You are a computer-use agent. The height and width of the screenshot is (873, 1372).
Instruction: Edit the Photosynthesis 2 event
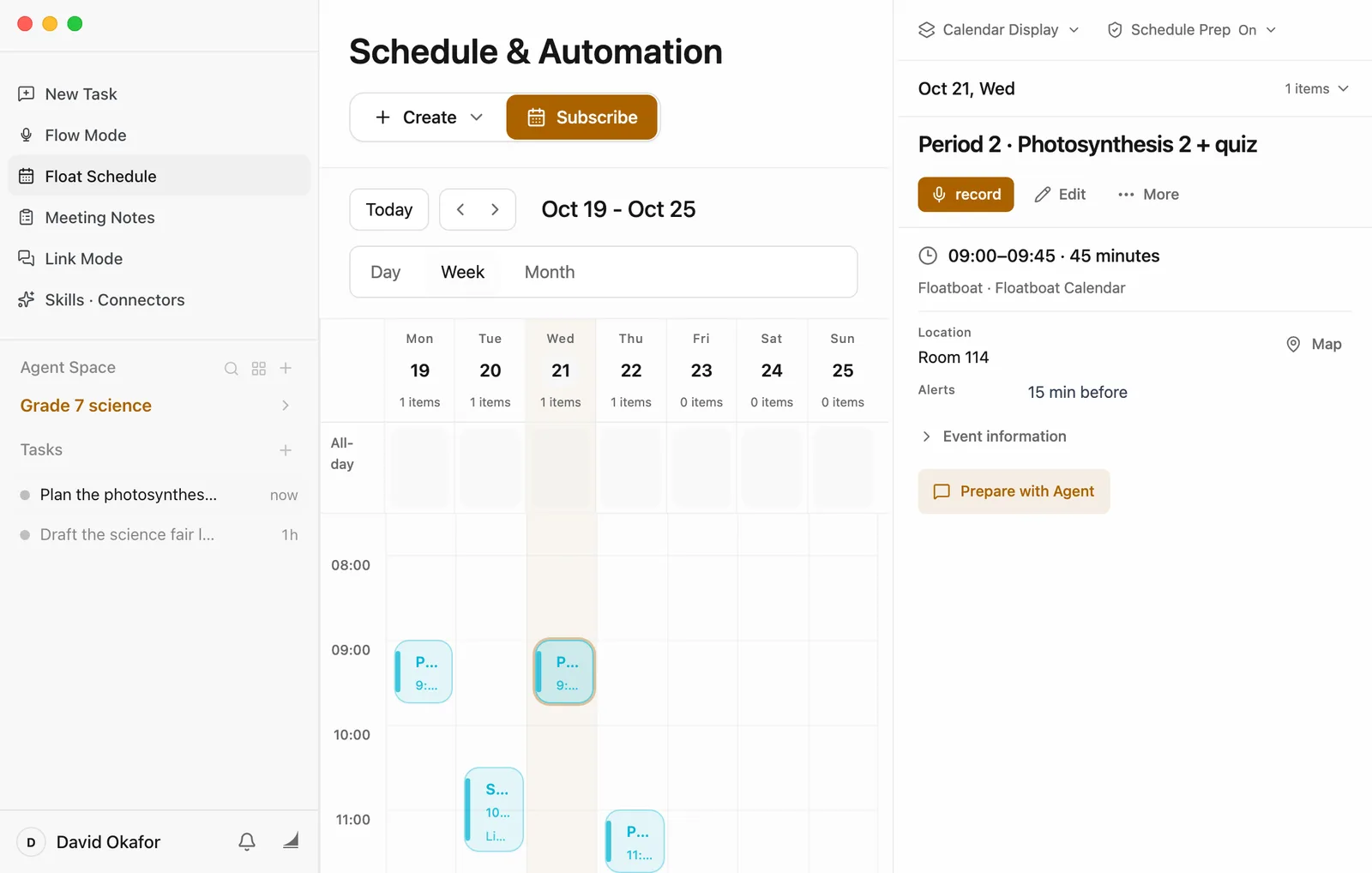[x=1060, y=195]
